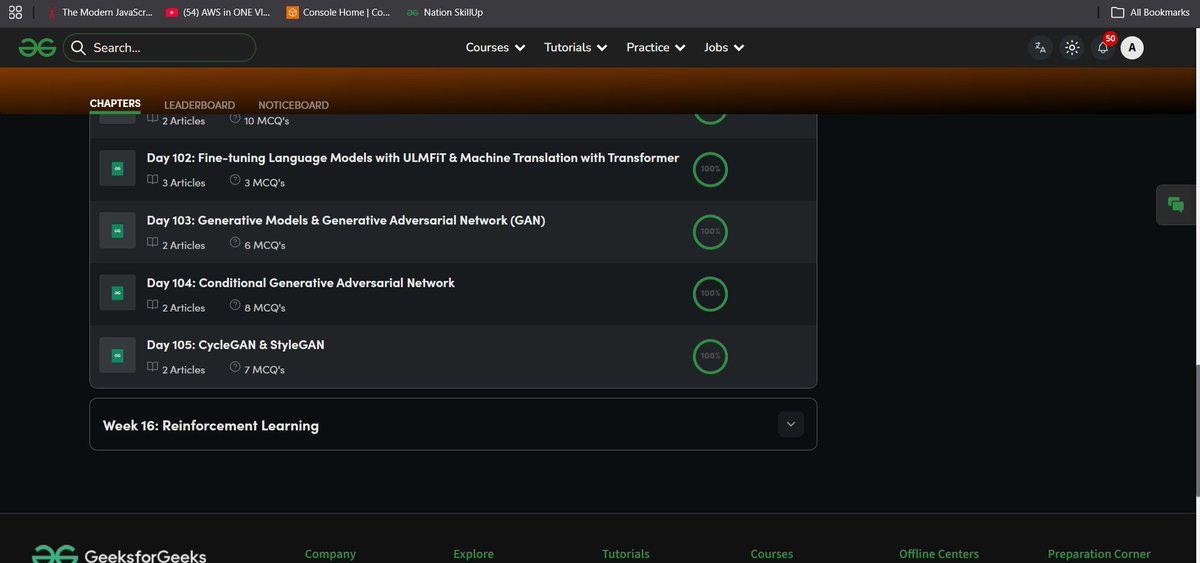
Task: Click the question icon beside Day 105's 7 MCQ's
Action: 234,368
